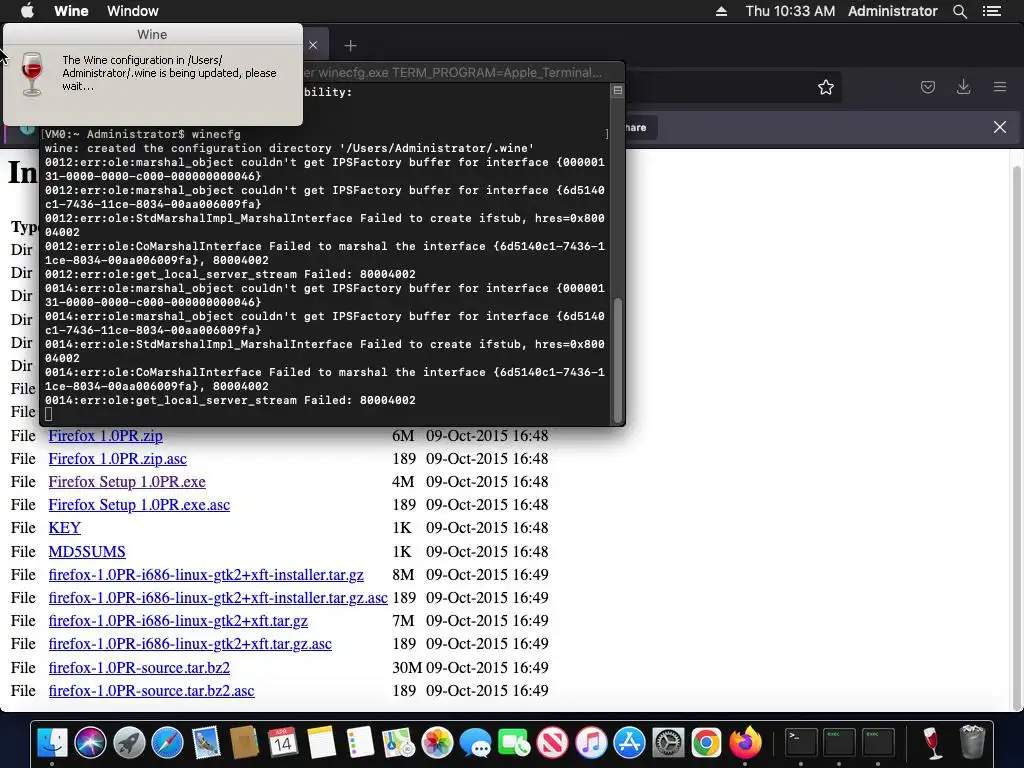Viewport: 1024px width, 768px height.
Task: Click the eject icon in menu bar
Action: click(721, 11)
